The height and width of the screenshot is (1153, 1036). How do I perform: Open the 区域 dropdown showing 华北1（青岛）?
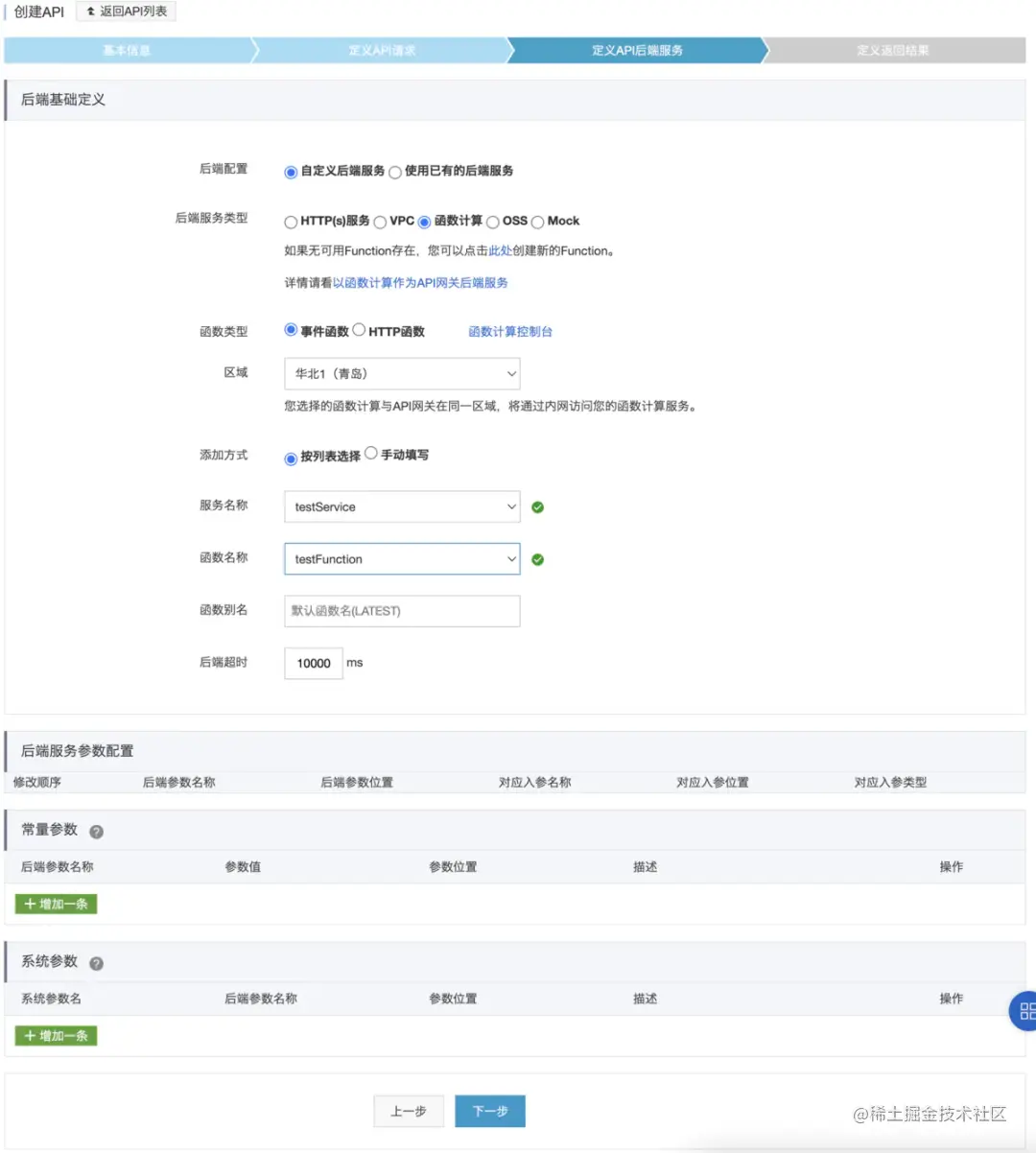pos(402,374)
